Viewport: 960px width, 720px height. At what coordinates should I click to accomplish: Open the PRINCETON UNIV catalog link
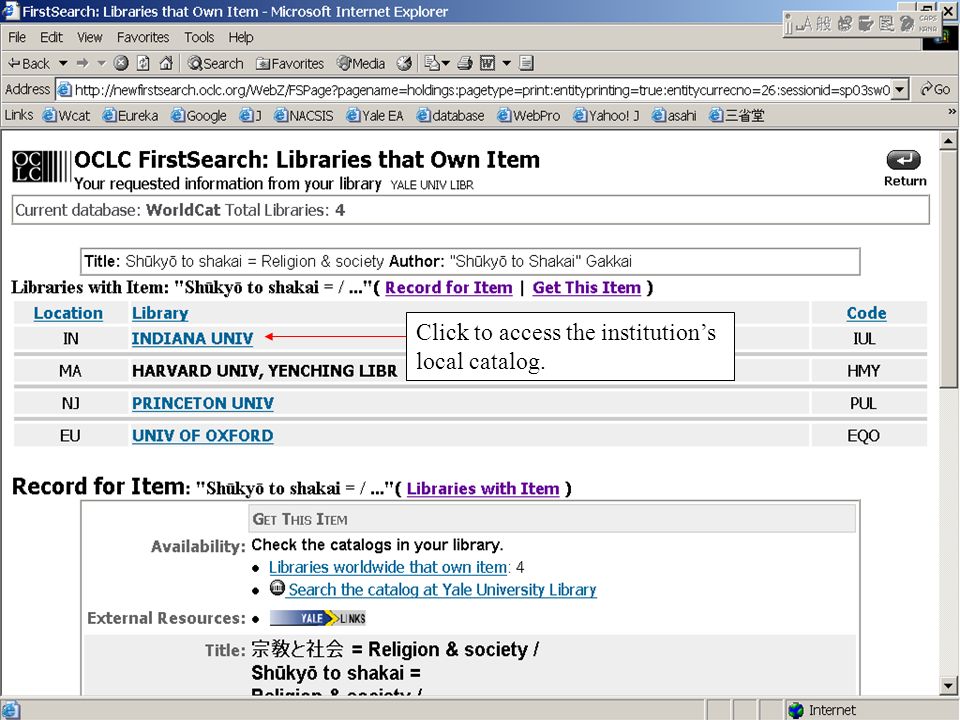tap(203, 403)
